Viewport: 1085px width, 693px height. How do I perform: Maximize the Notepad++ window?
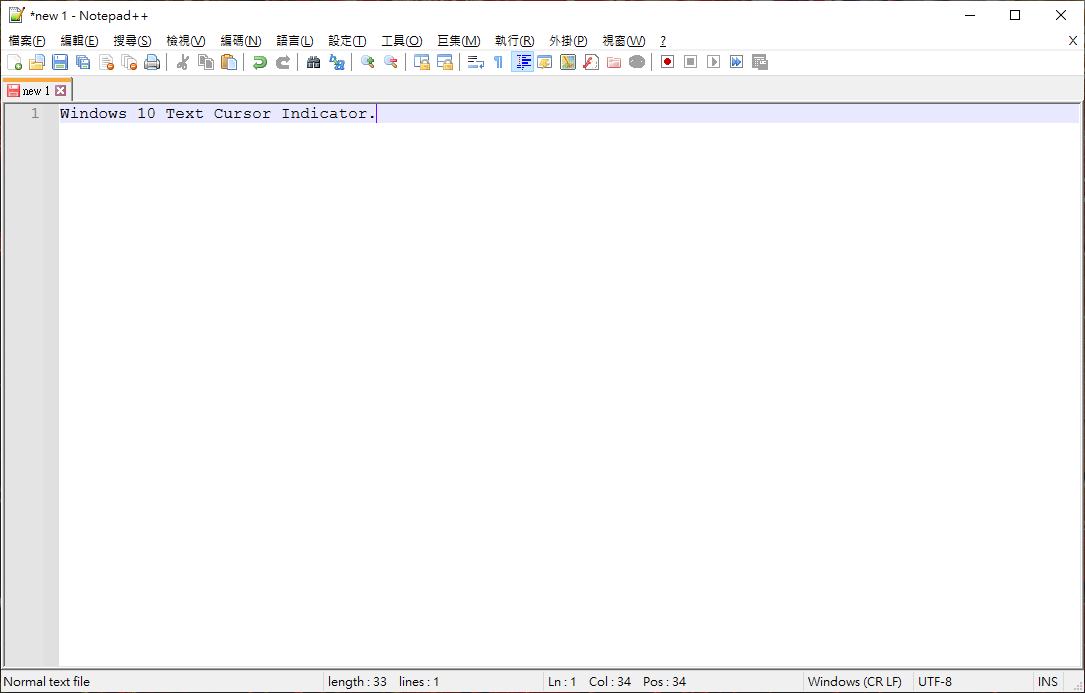(x=1014, y=15)
